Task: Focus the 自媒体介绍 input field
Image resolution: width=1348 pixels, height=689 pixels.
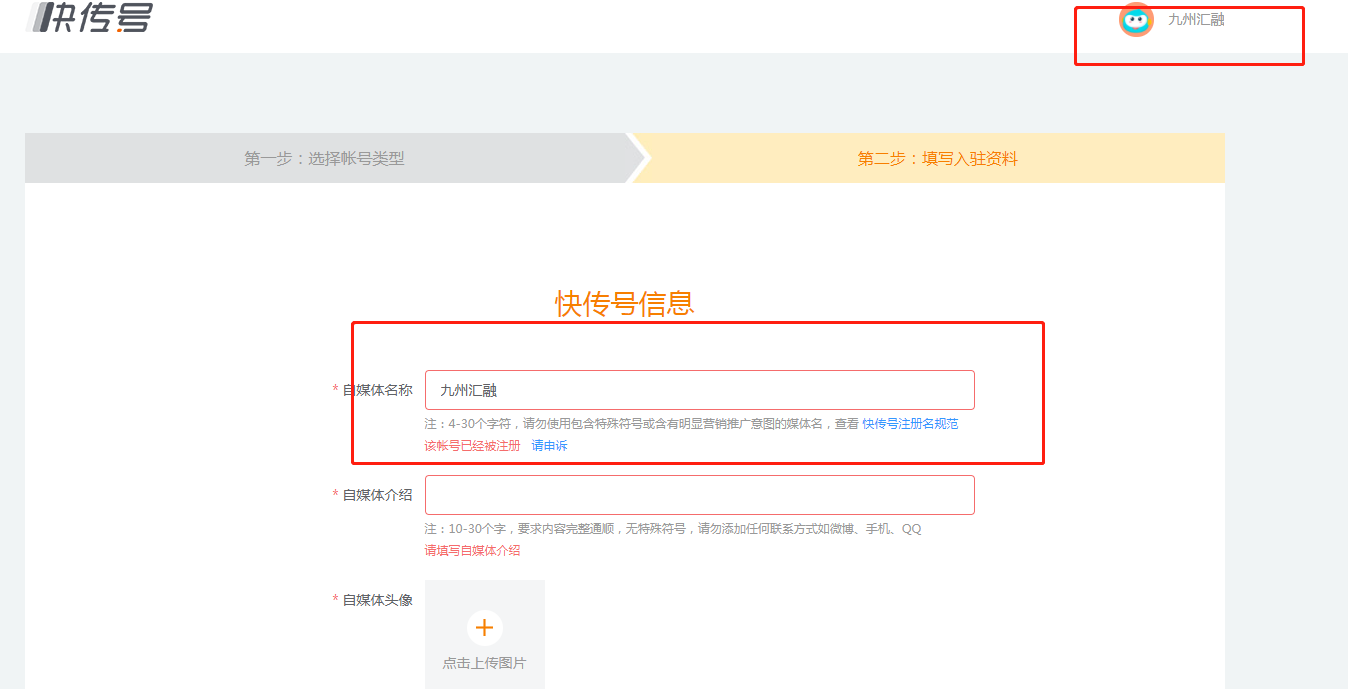Action: pyautogui.click(x=700, y=495)
